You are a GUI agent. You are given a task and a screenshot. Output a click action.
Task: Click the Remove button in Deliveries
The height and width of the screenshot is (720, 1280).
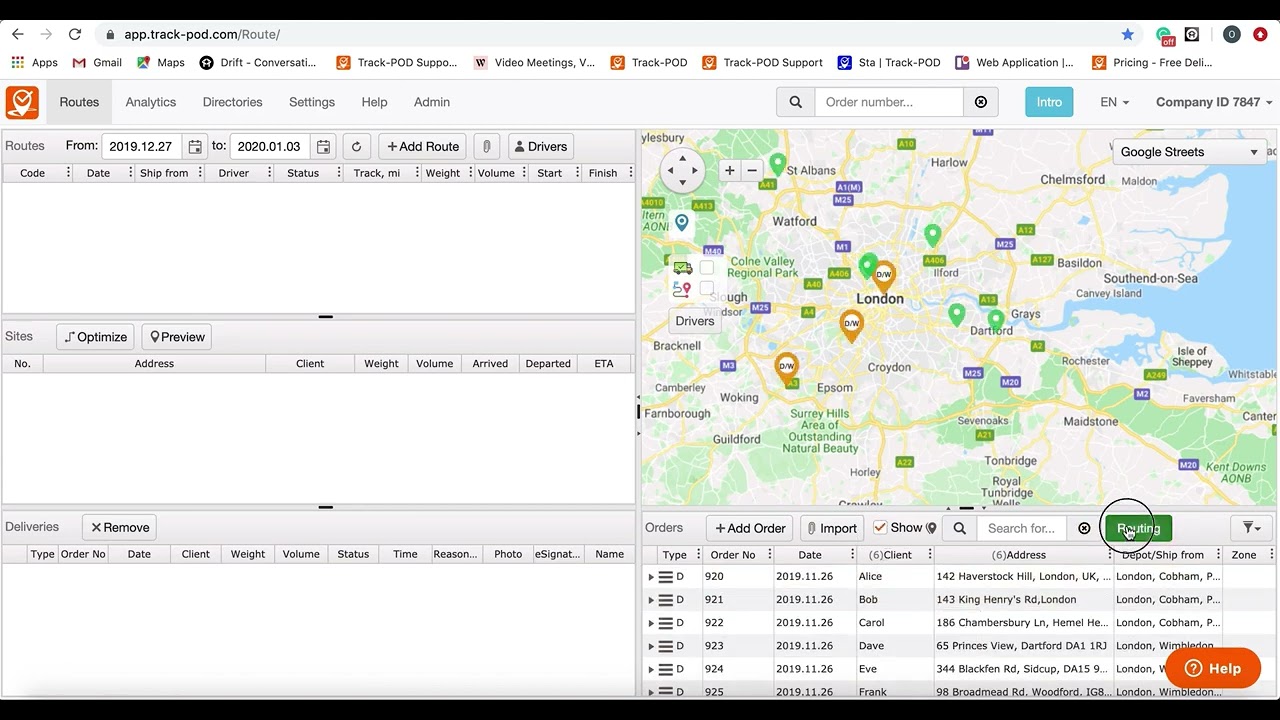120,527
